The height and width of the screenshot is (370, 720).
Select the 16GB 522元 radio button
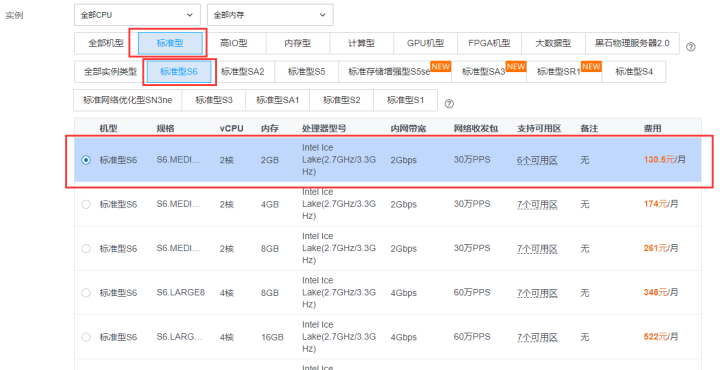tap(86, 337)
